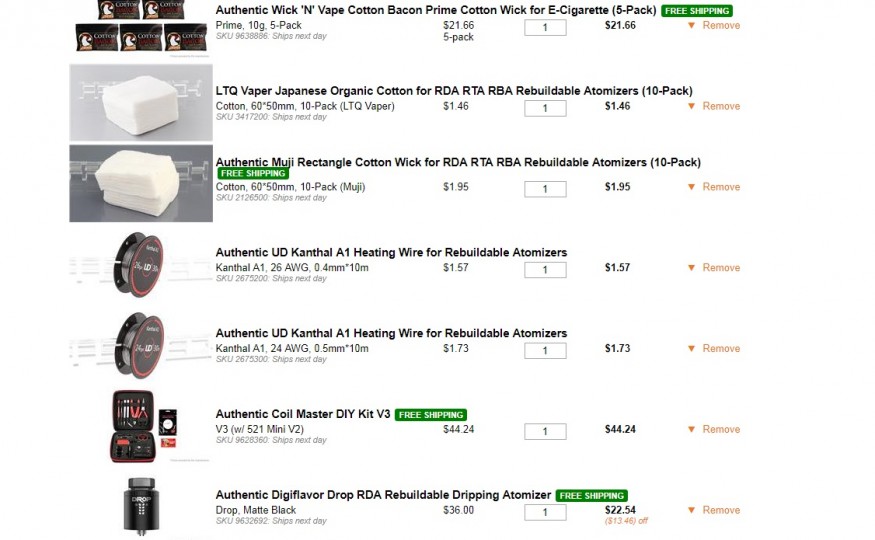Click the "SKU 2675200: Ships next day" text

271,279
